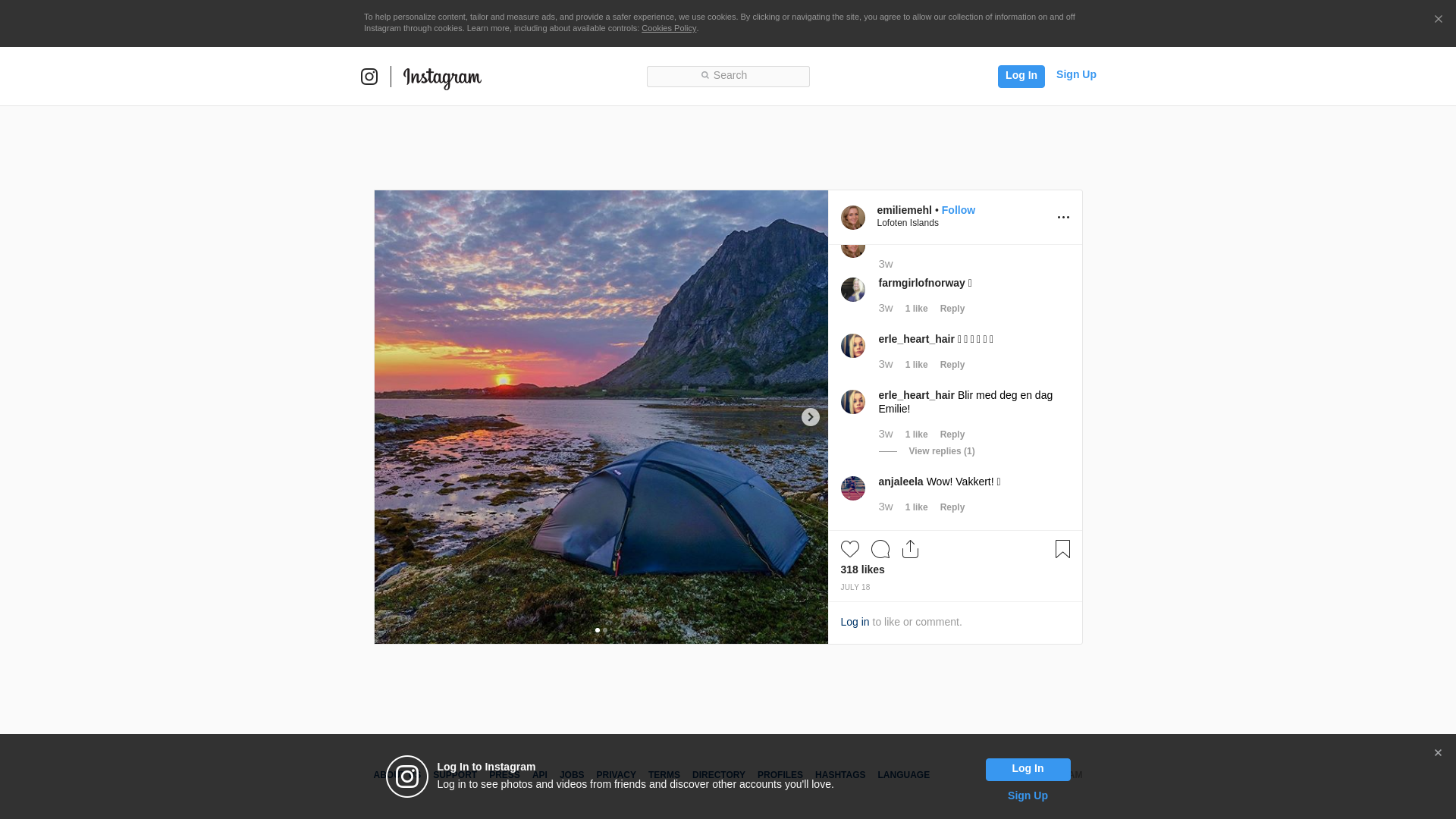Open the PROFILES footer link
The width and height of the screenshot is (1456, 819).
[x=780, y=775]
